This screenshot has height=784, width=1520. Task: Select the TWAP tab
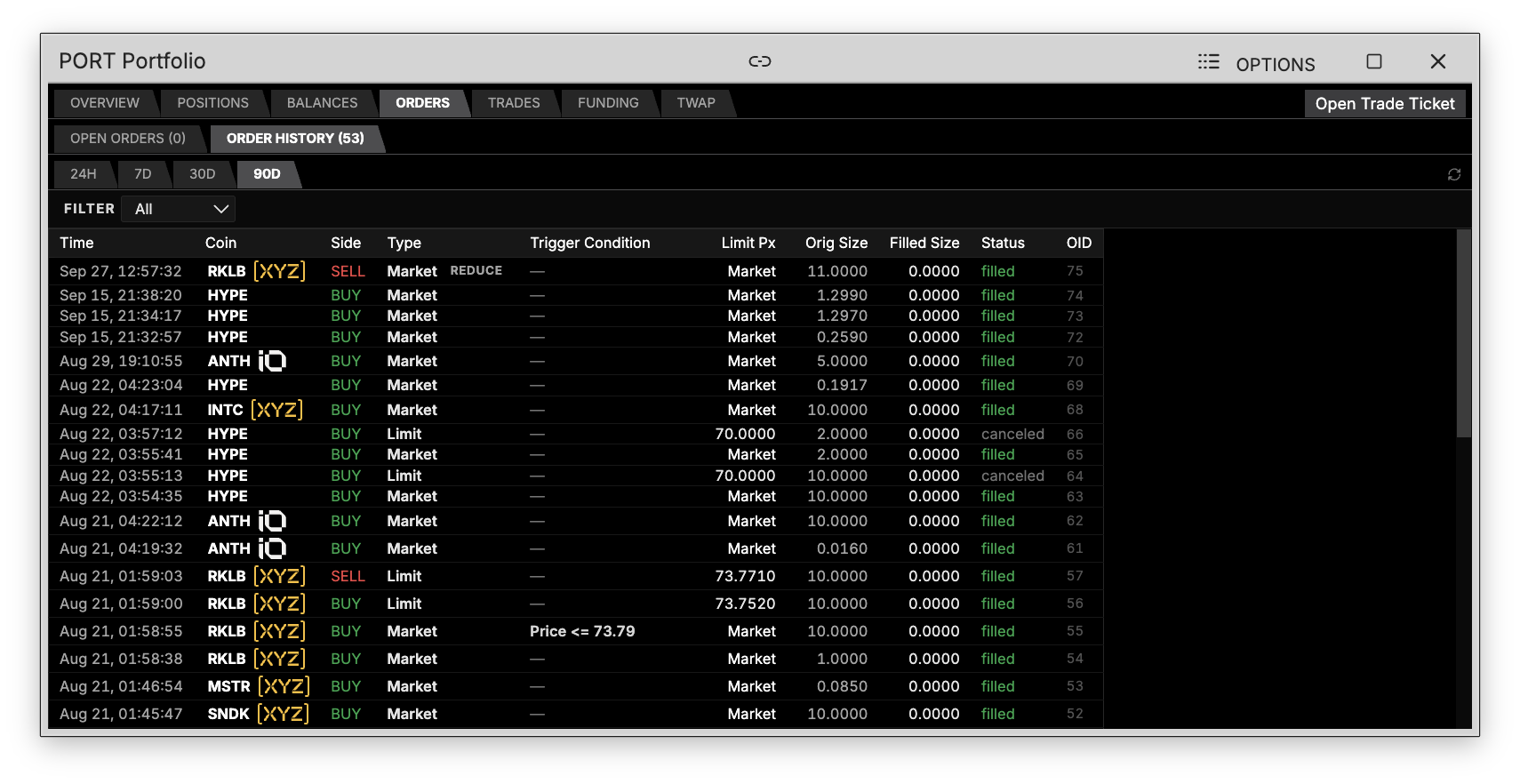tap(696, 103)
